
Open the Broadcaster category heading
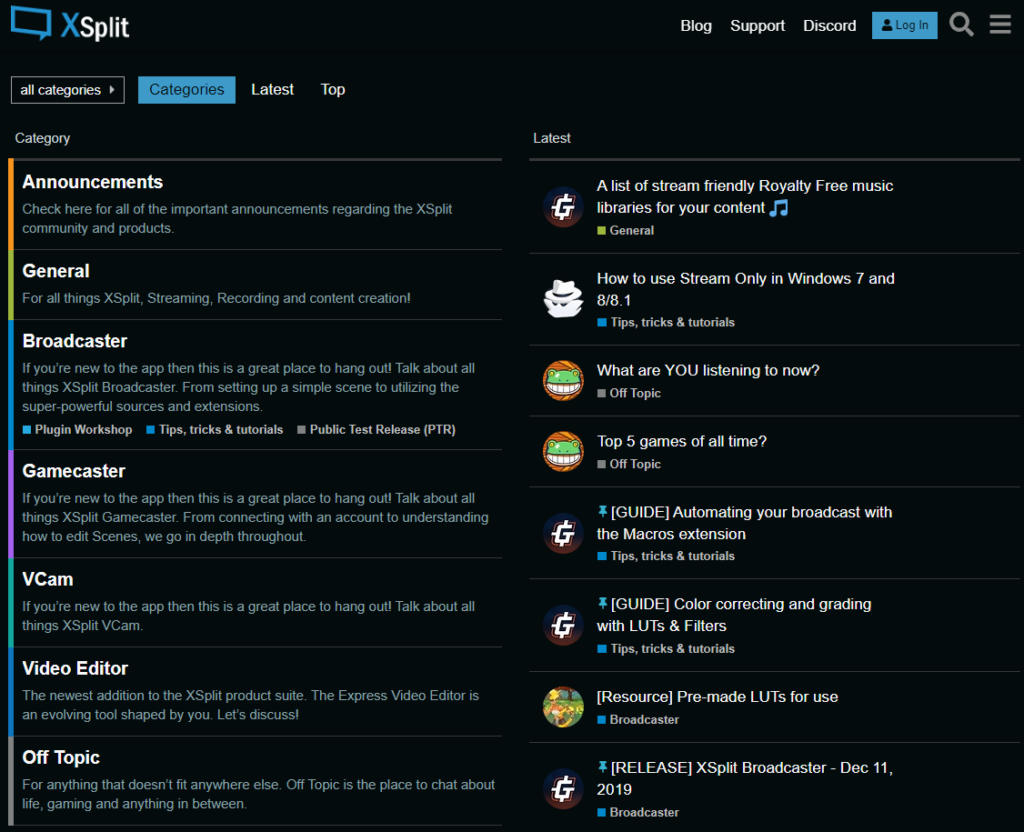click(74, 341)
